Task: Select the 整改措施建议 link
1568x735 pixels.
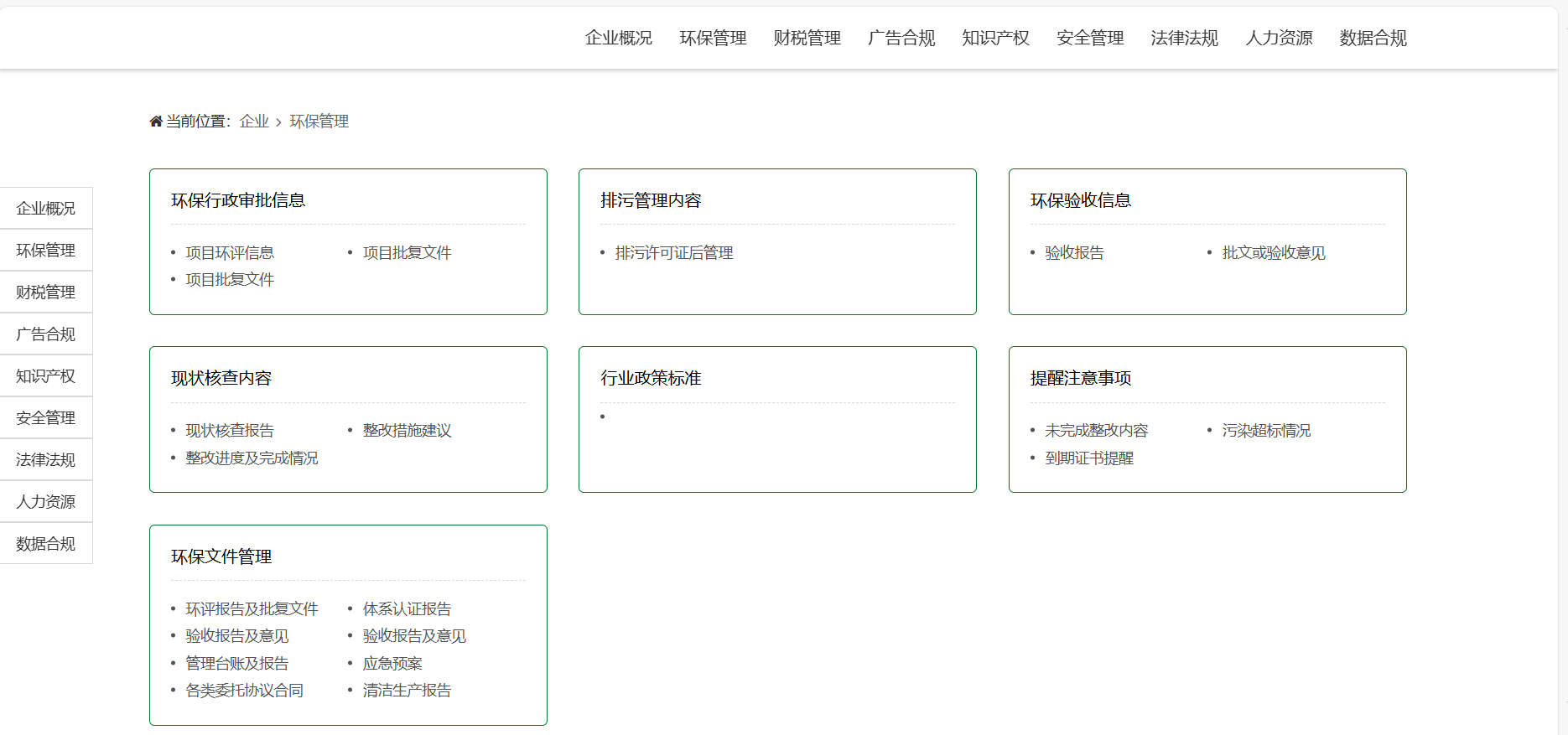Action: [x=407, y=430]
